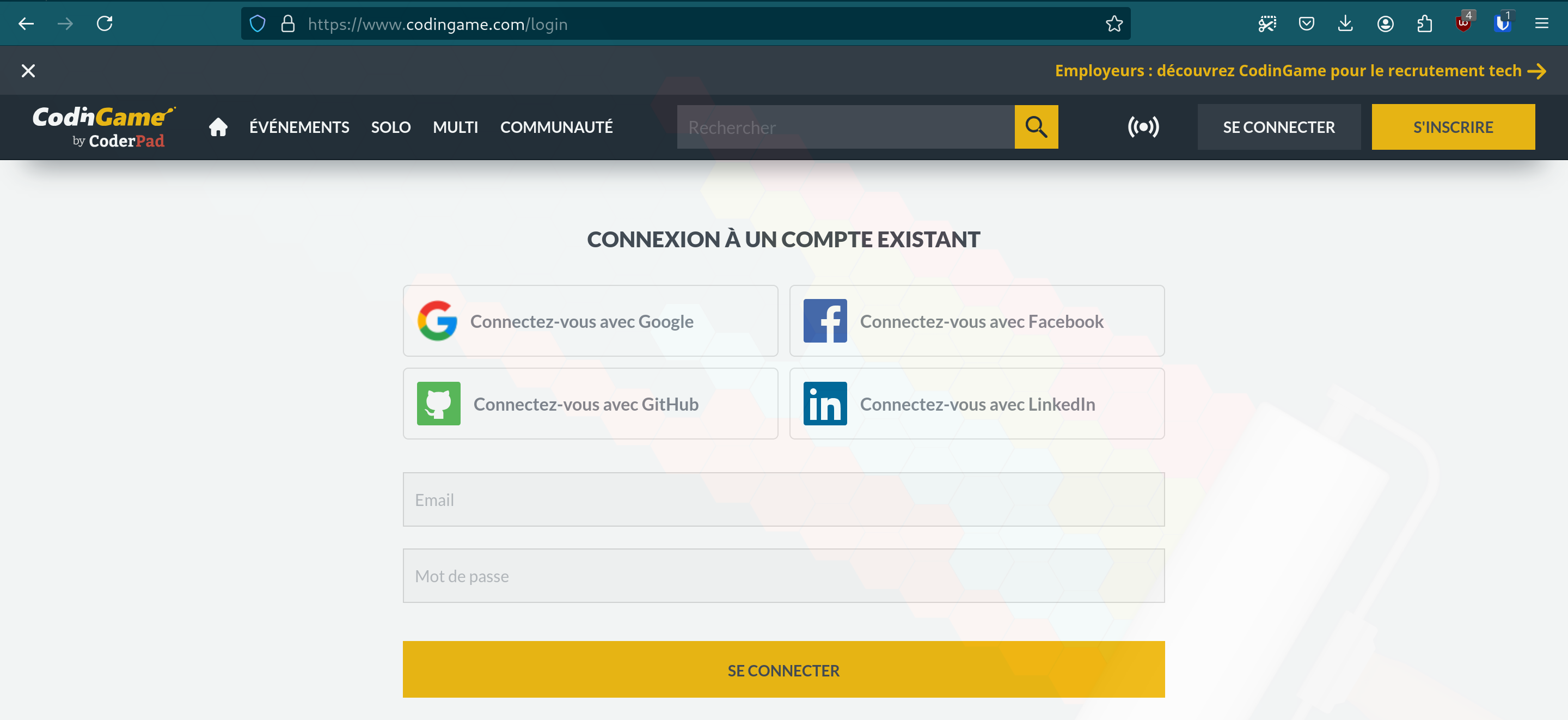Screen dimensions: 1568x720
Task: Sign in with Connectez-vous avec LinkedIn
Action: click(x=977, y=403)
